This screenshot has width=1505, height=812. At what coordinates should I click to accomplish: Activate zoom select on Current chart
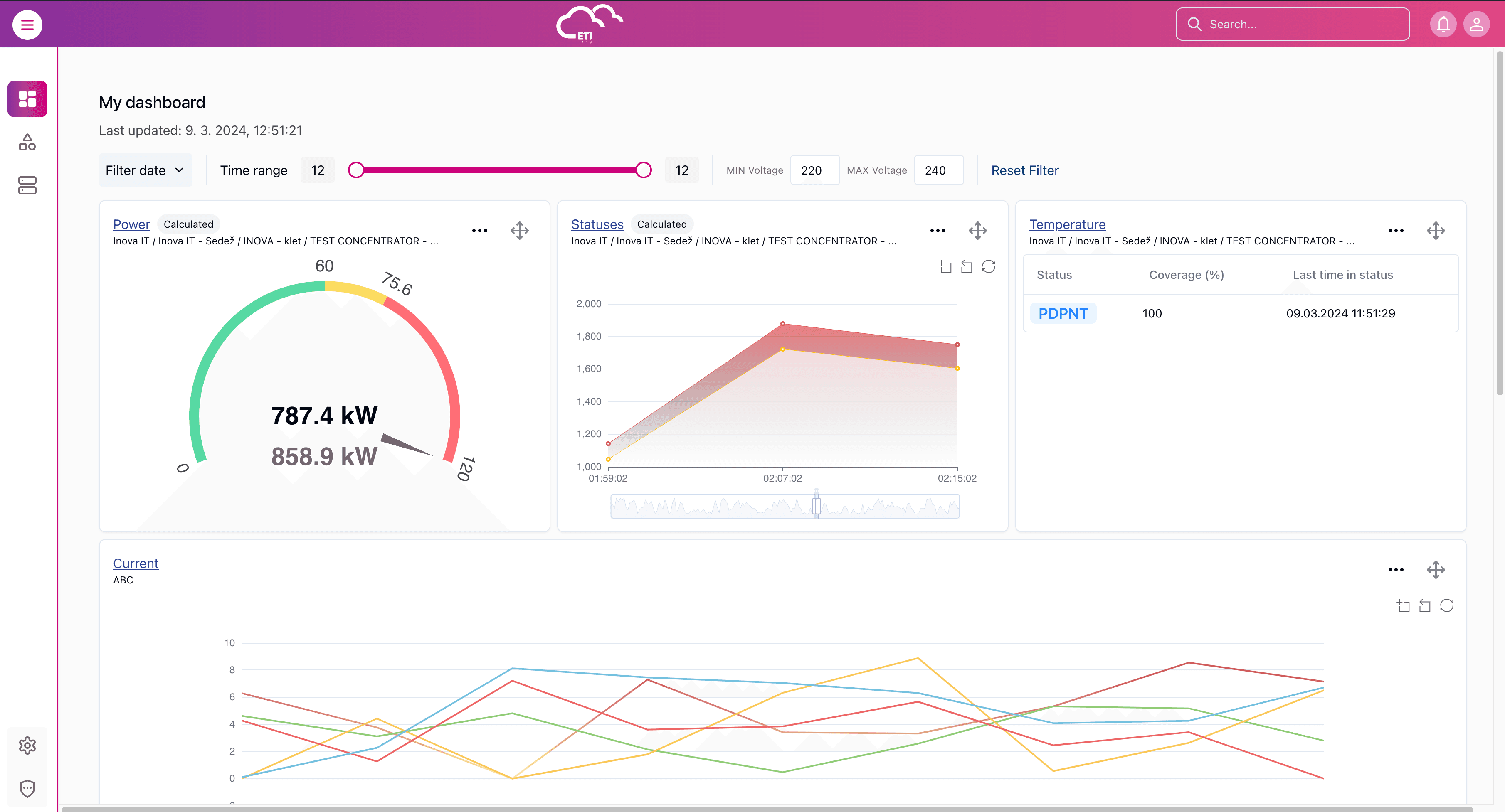(x=1403, y=606)
